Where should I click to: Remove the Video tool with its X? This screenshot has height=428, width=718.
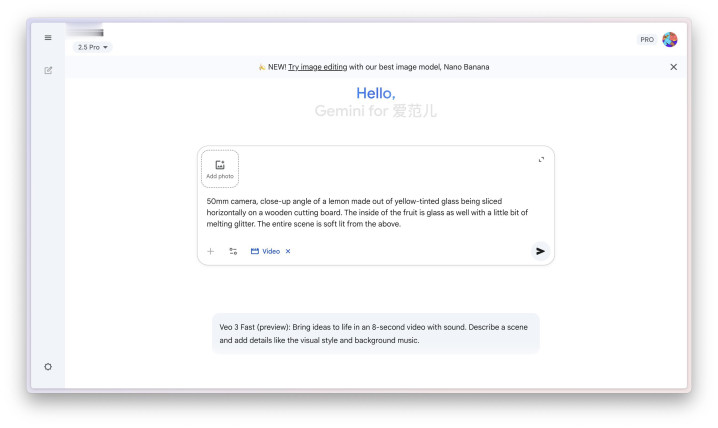(x=288, y=251)
